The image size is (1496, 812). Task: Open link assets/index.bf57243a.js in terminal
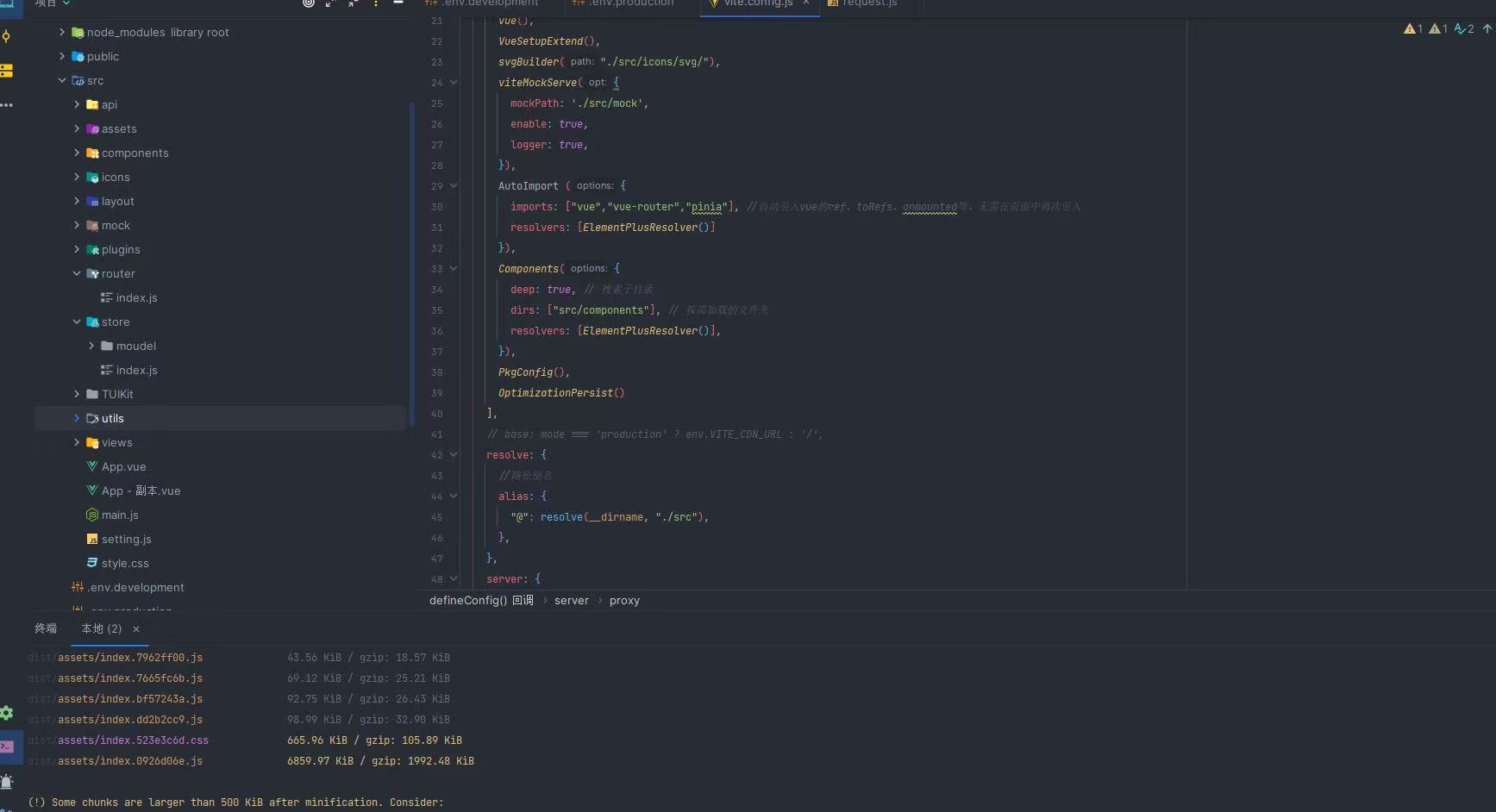click(130, 699)
